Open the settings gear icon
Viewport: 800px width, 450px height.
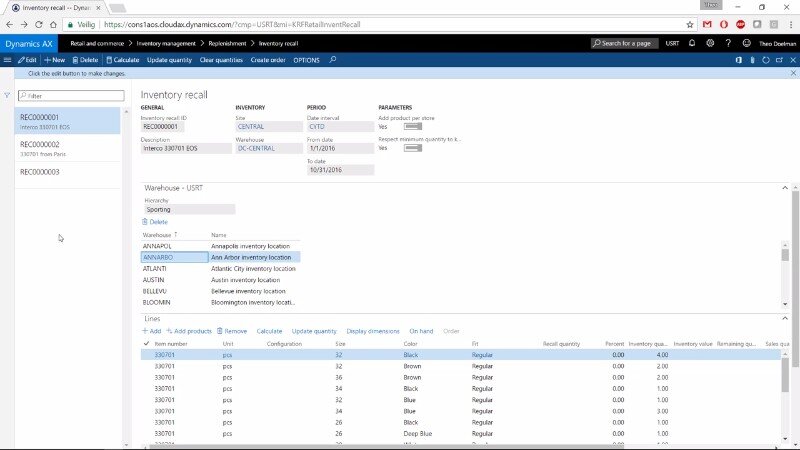click(710, 43)
